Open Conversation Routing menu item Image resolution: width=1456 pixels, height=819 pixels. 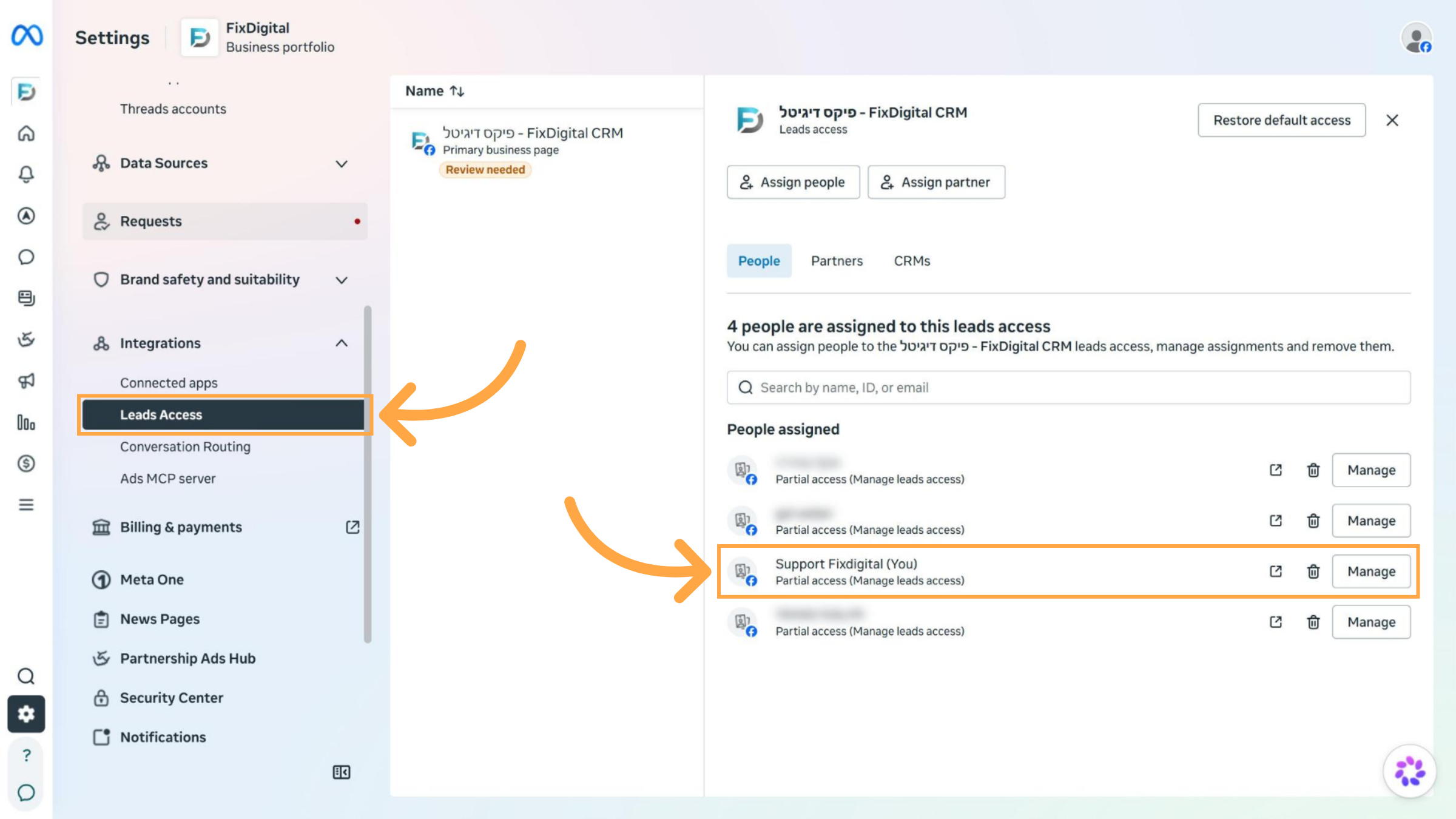[x=185, y=447]
